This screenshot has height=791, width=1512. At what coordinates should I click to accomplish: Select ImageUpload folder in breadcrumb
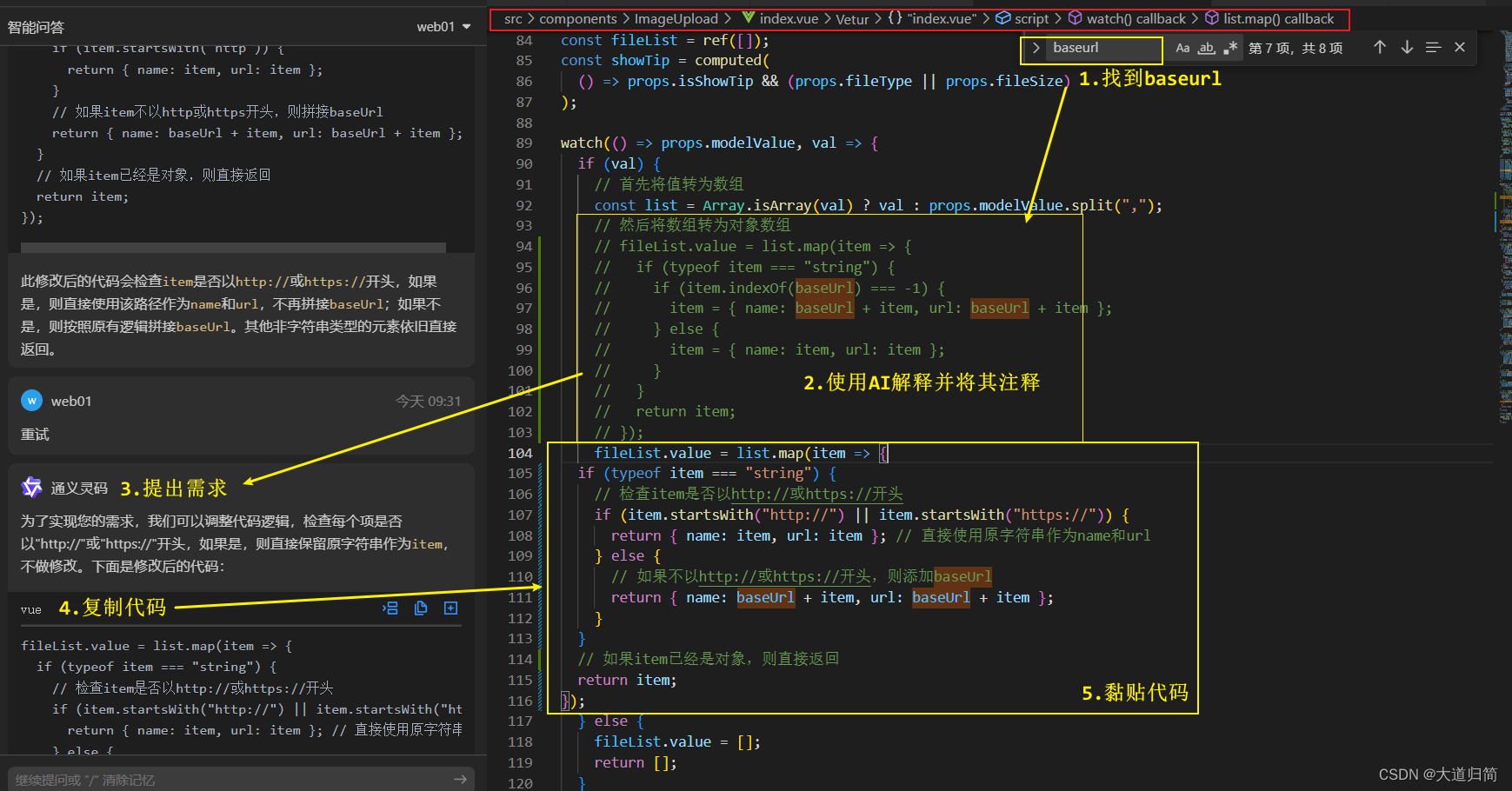[676, 19]
